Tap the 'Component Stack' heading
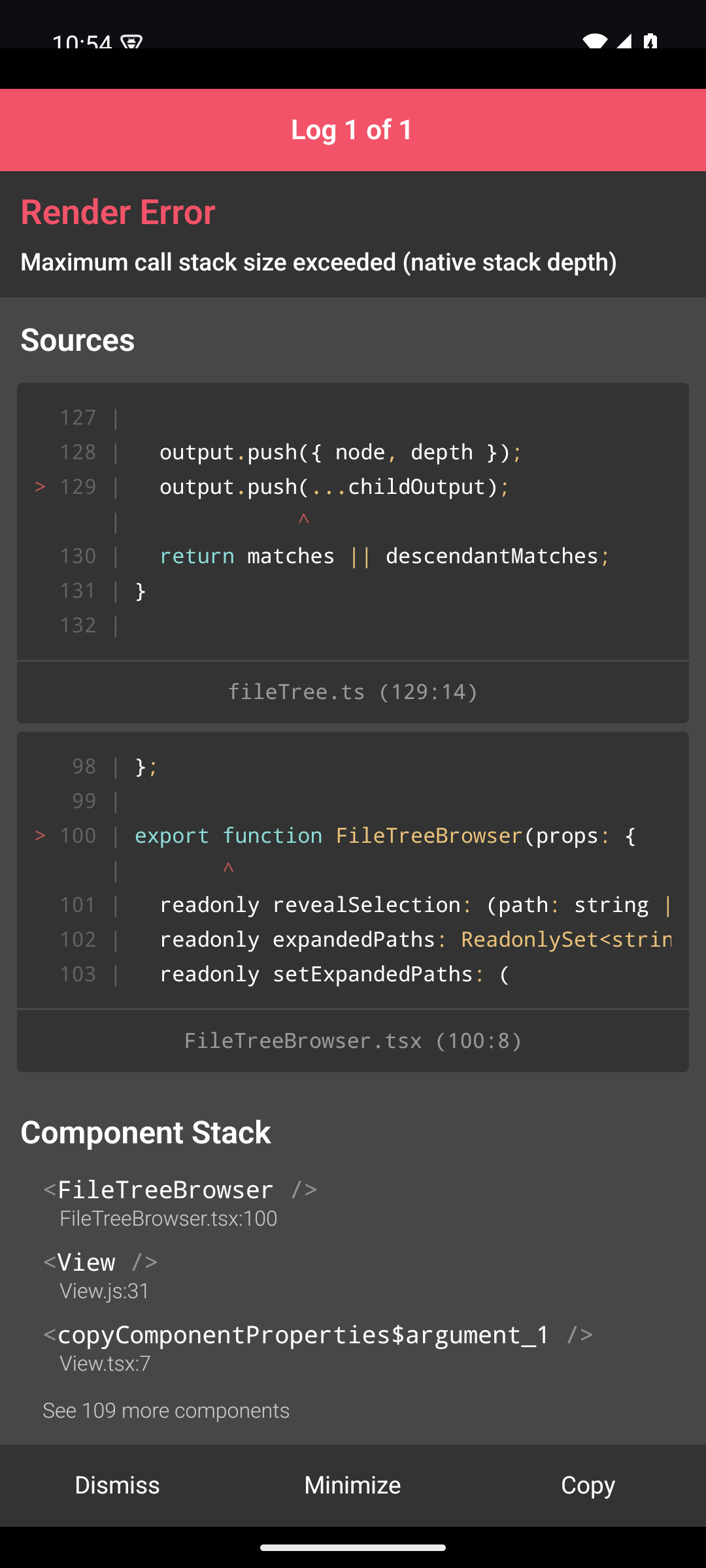The image size is (706, 1568). (x=146, y=1132)
